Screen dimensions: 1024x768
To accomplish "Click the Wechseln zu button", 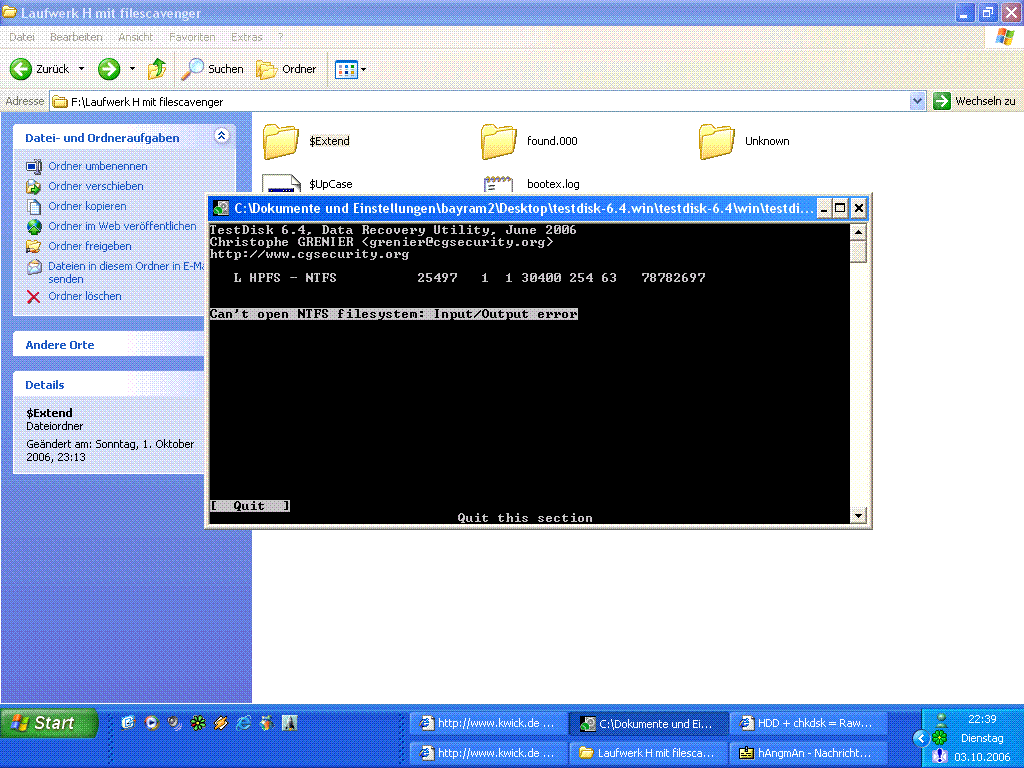I will point(975,101).
